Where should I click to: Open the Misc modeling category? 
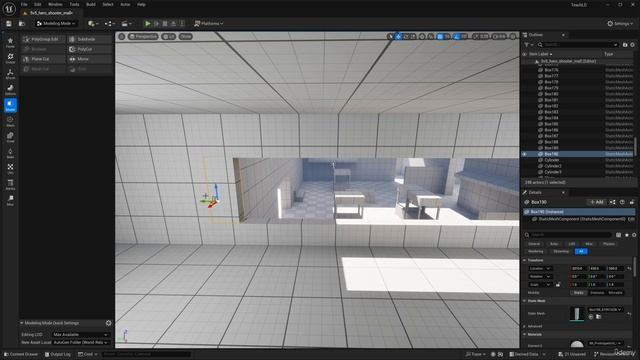click(10, 200)
